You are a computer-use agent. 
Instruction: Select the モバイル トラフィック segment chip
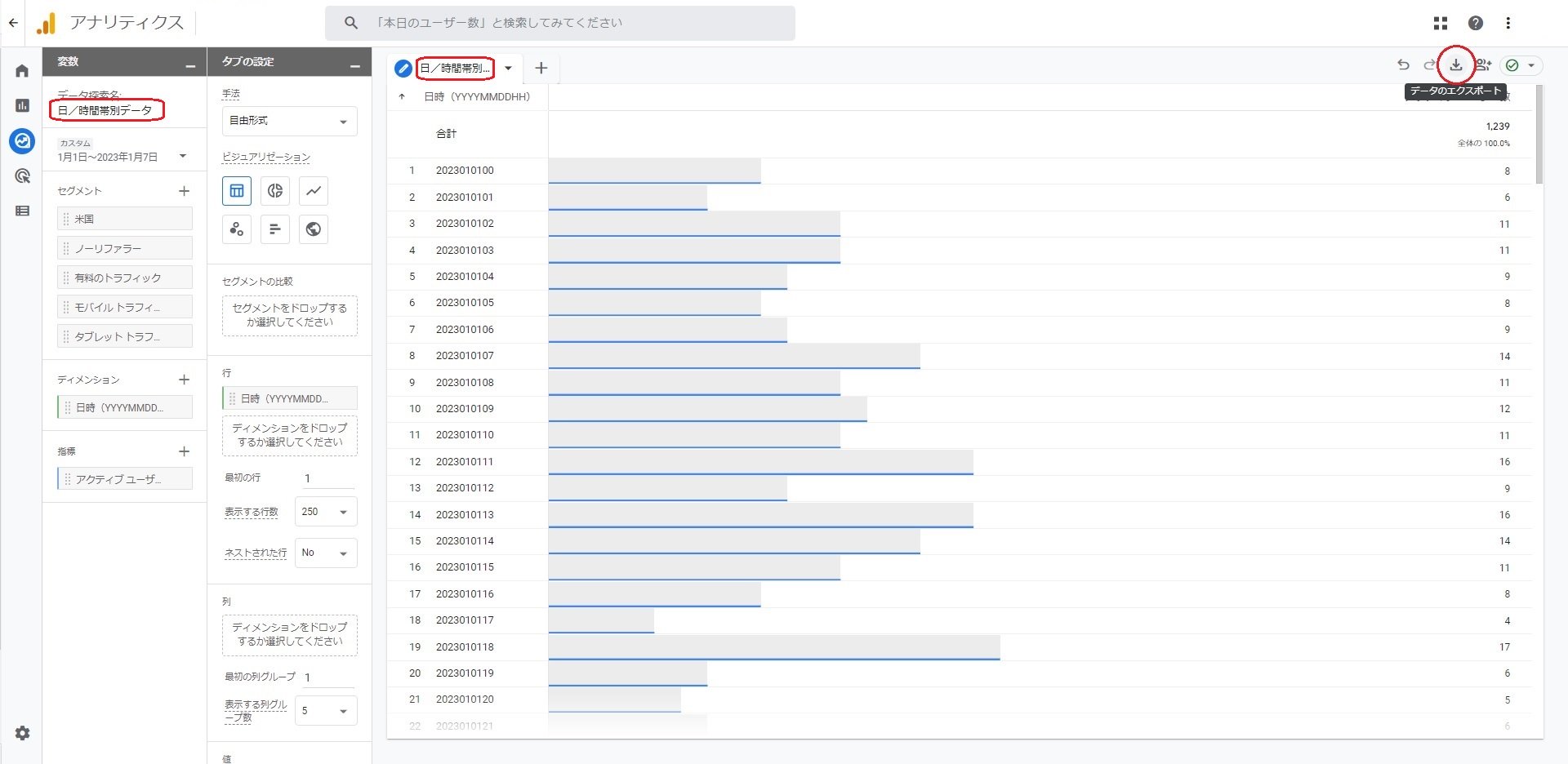pyautogui.click(x=125, y=307)
